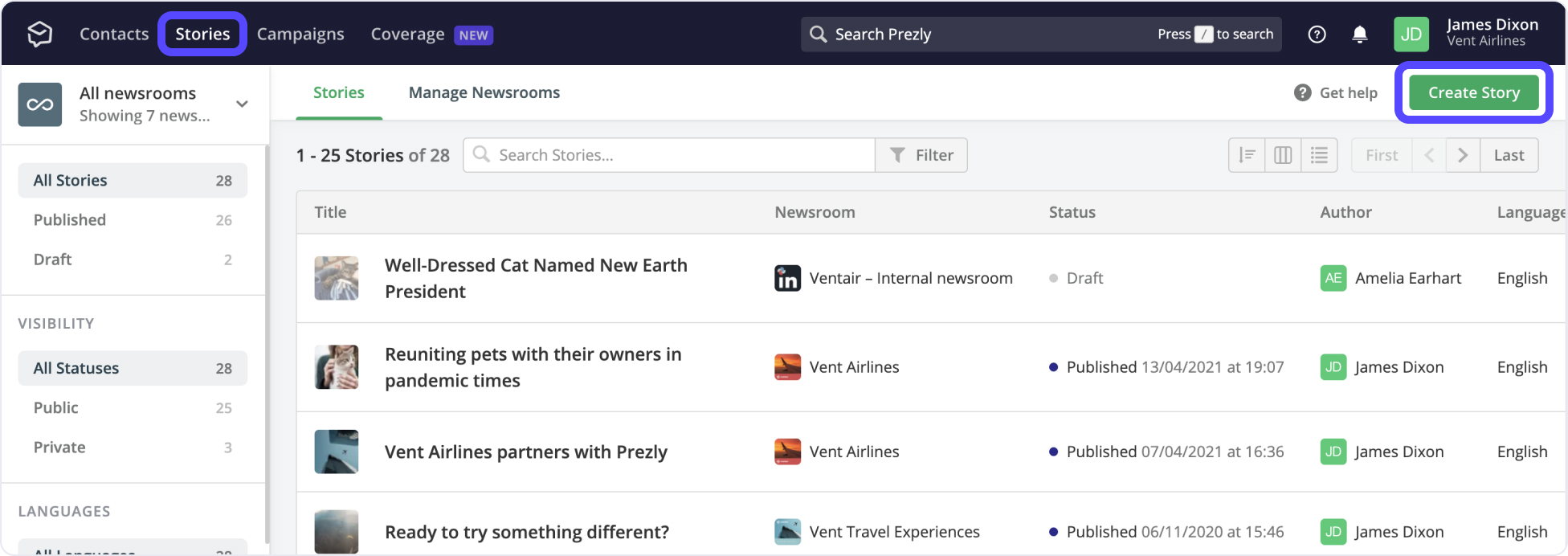Screen dimensions: 1568x556
Task: Click the 1 - 25 Stories of 28 count
Action: click(x=373, y=155)
